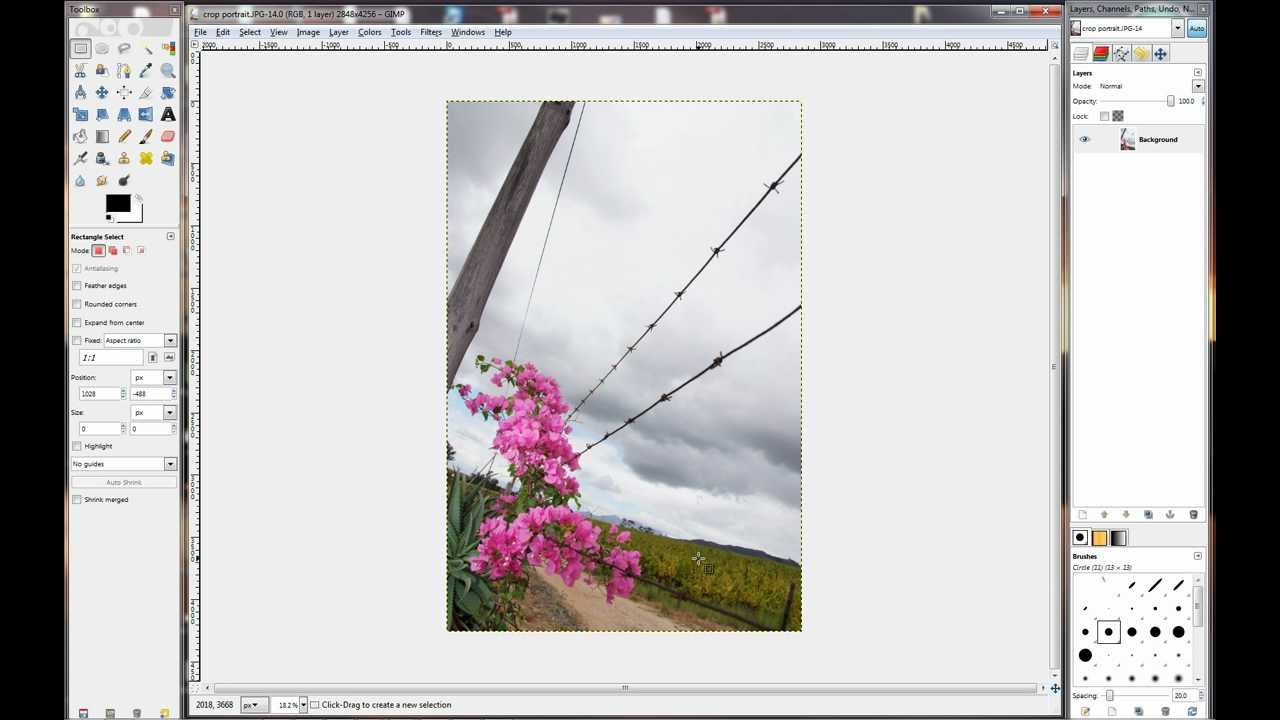The height and width of the screenshot is (720, 1280).
Task: Select the Bucket Fill tool
Action: pos(80,136)
